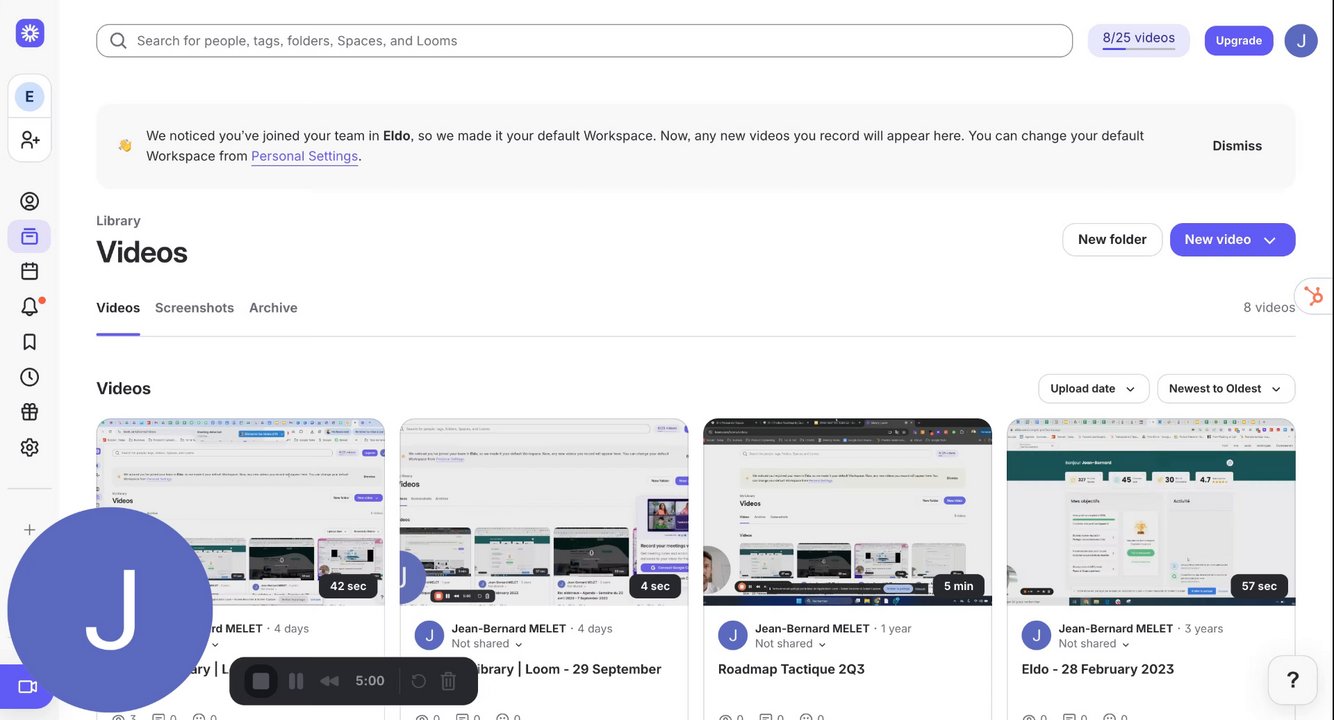The width and height of the screenshot is (1334, 720).
Task: Open the user avatar J at top right
Action: [1301, 41]
